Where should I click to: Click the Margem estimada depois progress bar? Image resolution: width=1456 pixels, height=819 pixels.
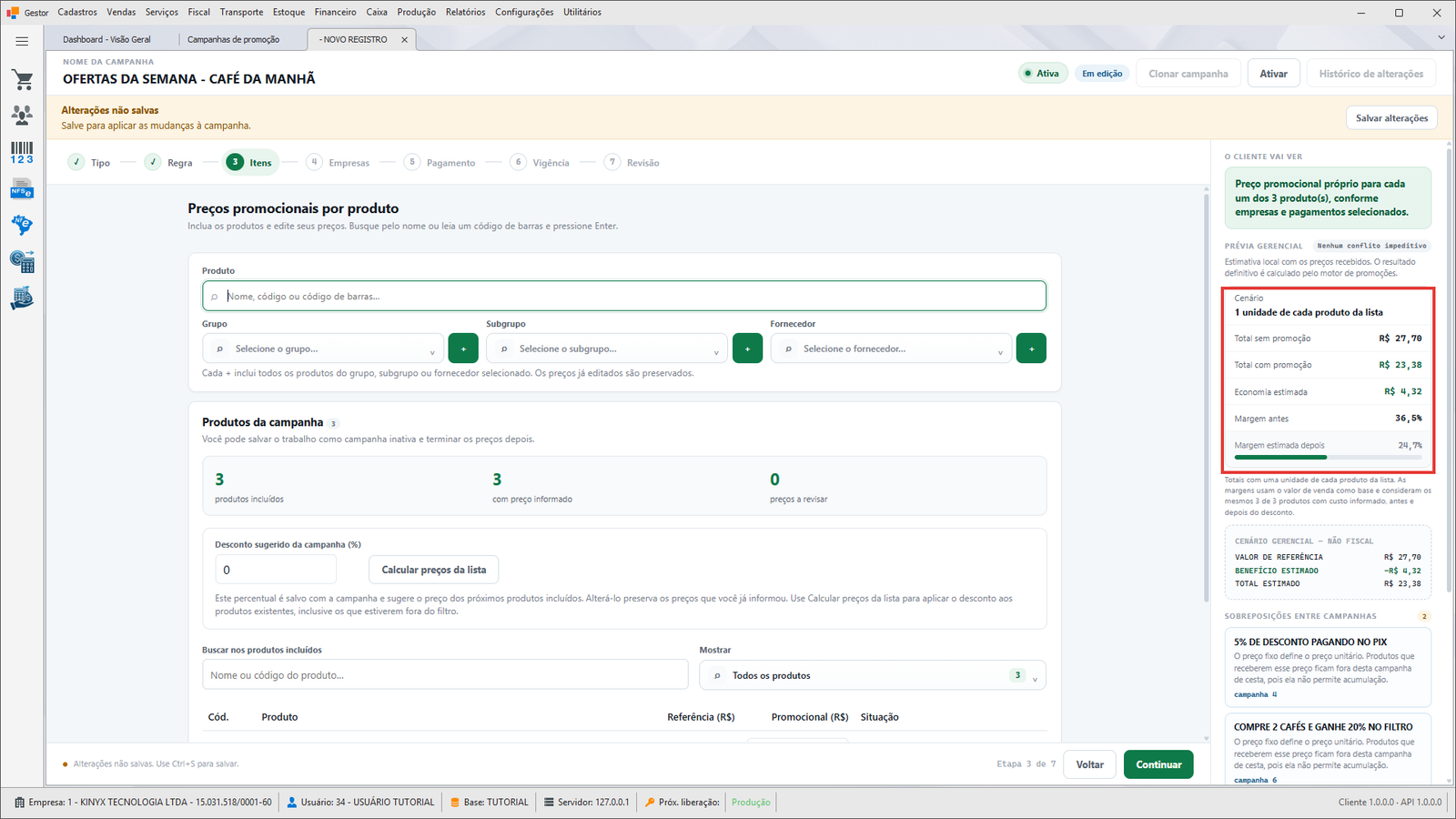1328,457
